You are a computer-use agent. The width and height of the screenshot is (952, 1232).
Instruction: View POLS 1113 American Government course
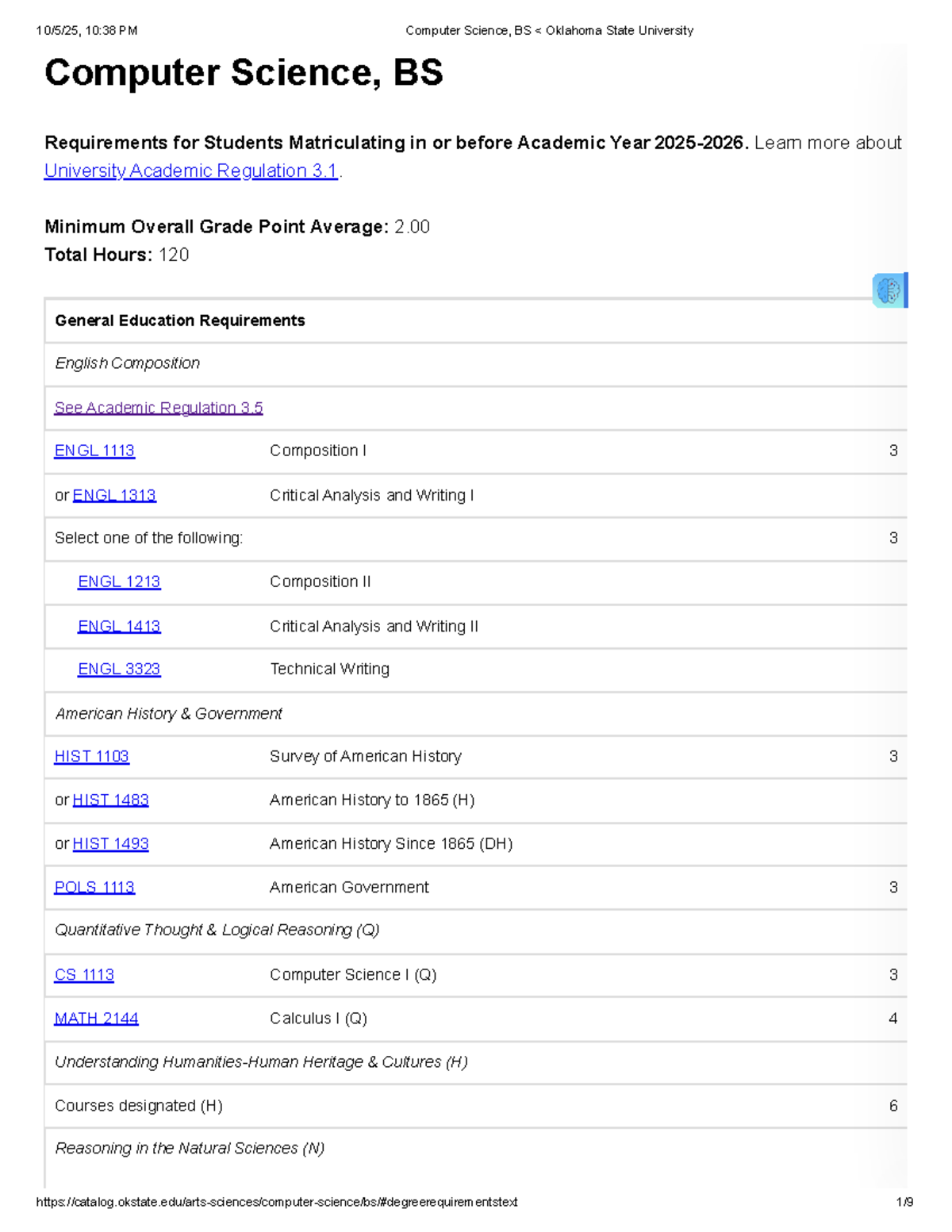pyautogui.click(x=94, y=887)
